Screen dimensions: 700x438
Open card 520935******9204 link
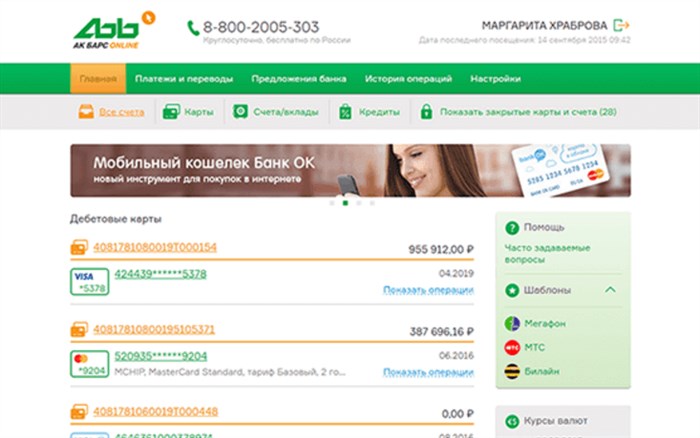(x=161, y=356)
